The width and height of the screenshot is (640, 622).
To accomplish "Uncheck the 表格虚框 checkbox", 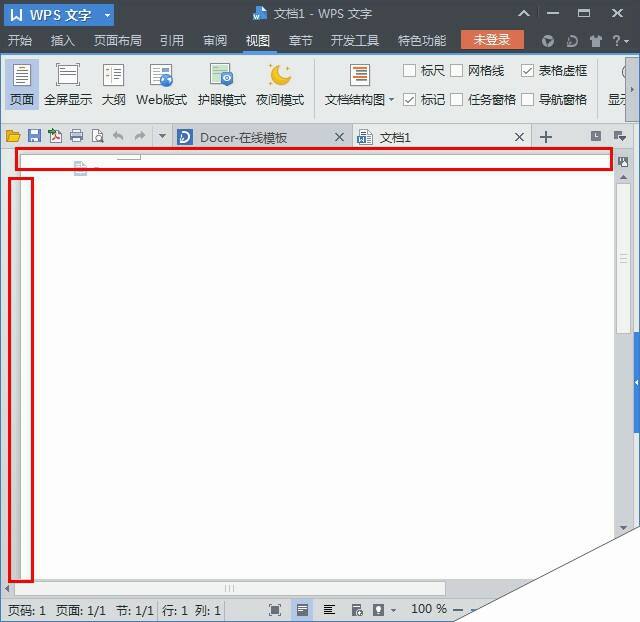I will [527, 71].
